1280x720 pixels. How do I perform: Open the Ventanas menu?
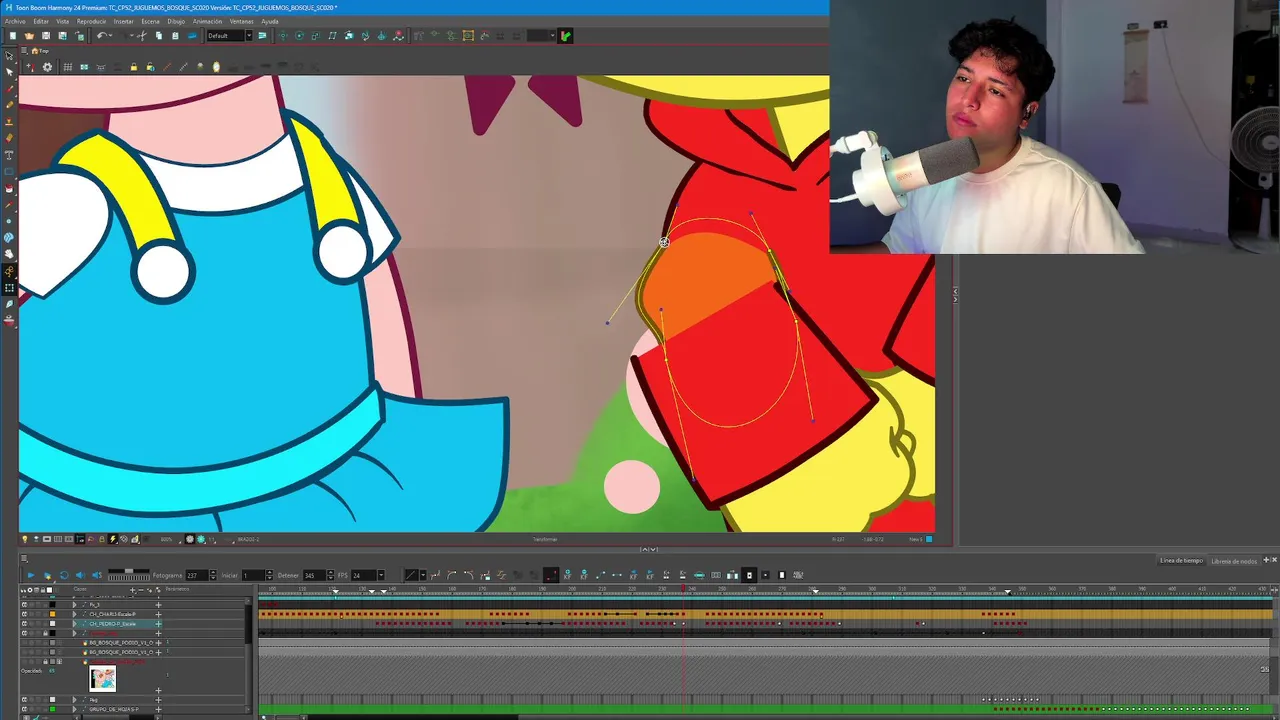pyautogui.click(x=242, y=21)
